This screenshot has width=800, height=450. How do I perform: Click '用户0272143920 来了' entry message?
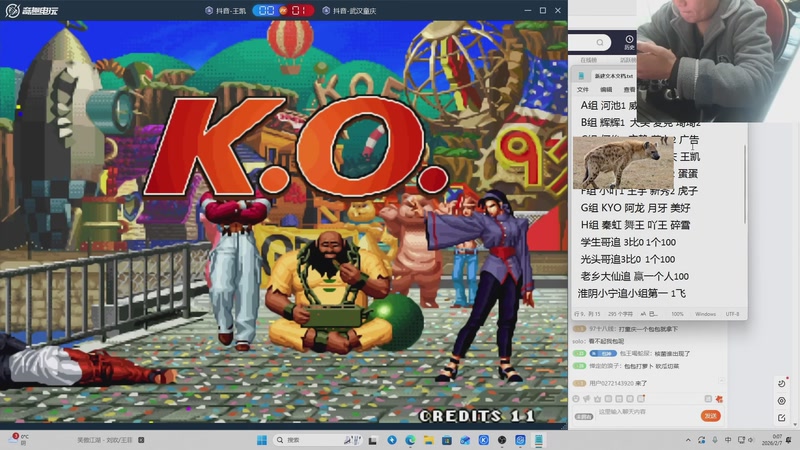618,383
